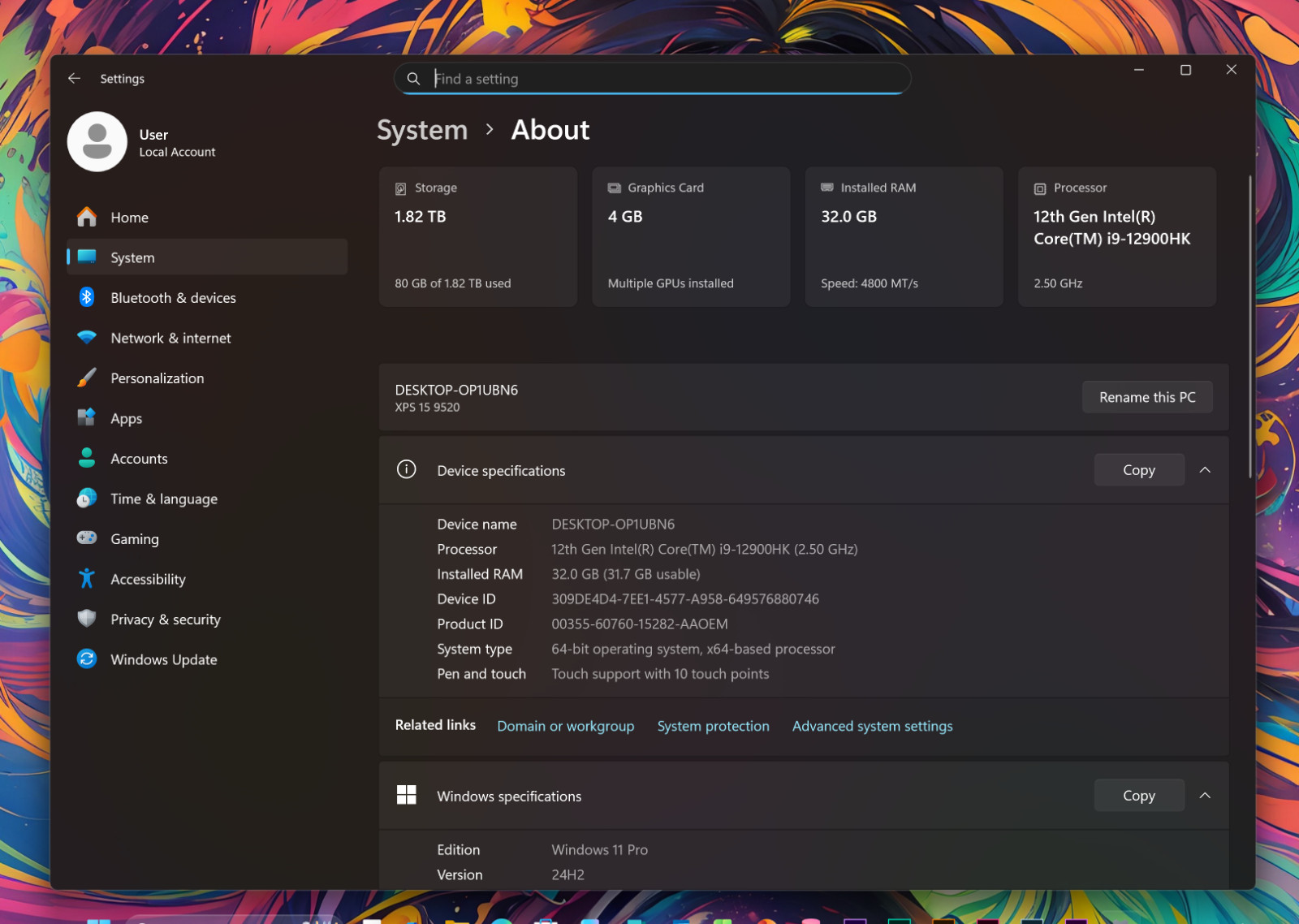This screenshot has height=924, width=1299.
Task: Open the Domain or workgroup link
Action: 566,726
